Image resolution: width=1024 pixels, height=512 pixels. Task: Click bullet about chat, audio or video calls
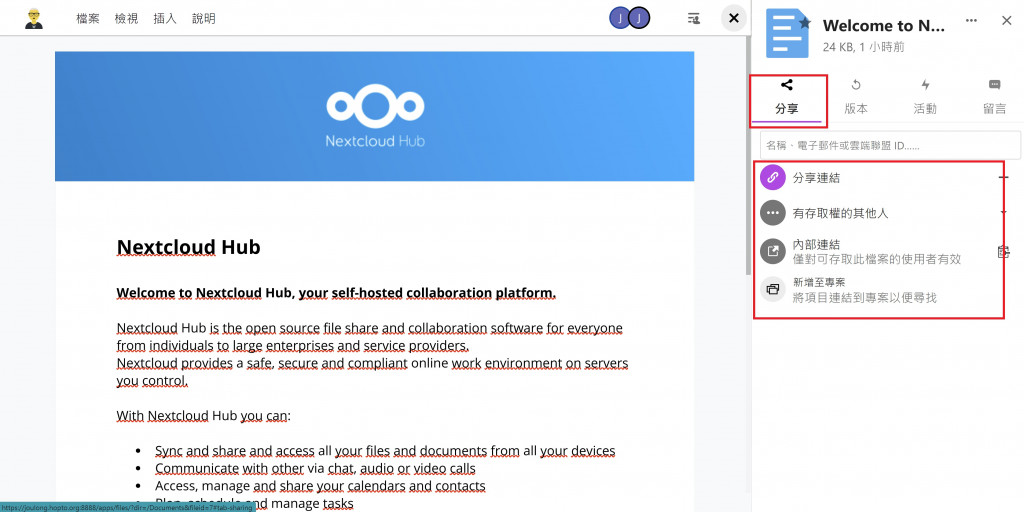point(315,468)
